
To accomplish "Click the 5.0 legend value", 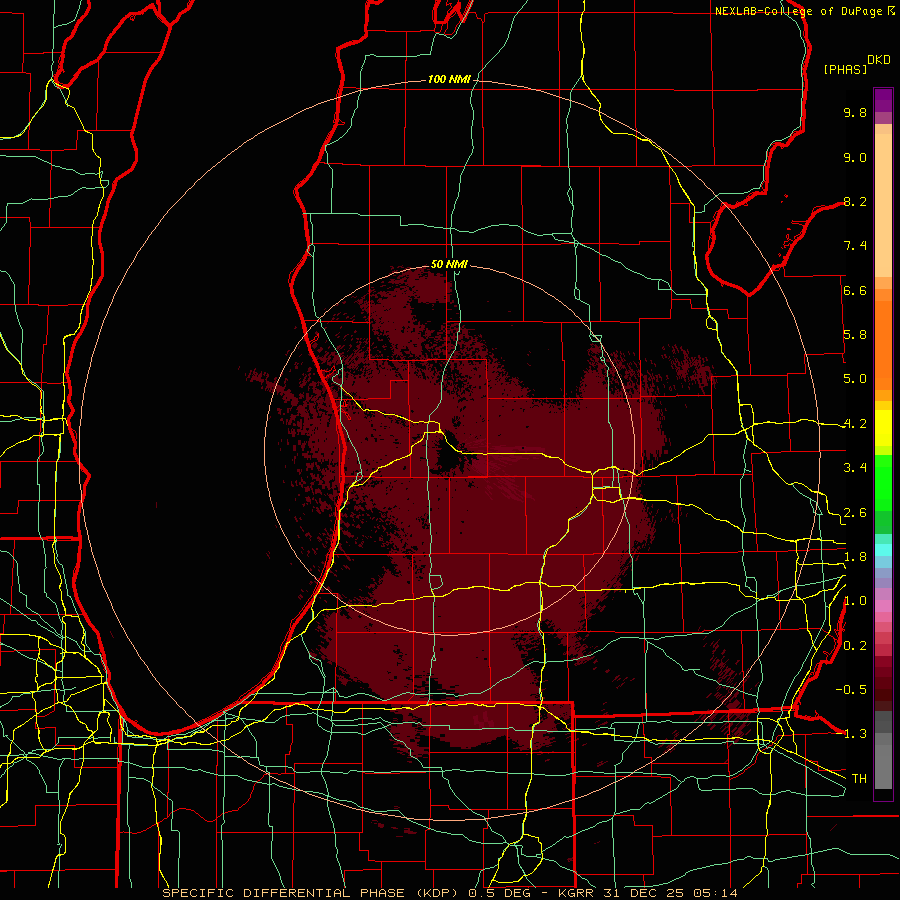I will [855, 379].
